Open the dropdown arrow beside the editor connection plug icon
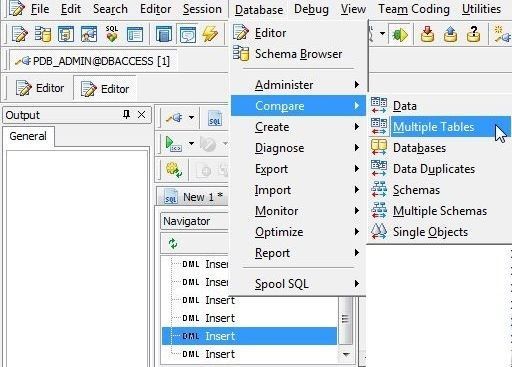Screen dimensions: 512x367 pyautogui.click(x=191, y=117)
